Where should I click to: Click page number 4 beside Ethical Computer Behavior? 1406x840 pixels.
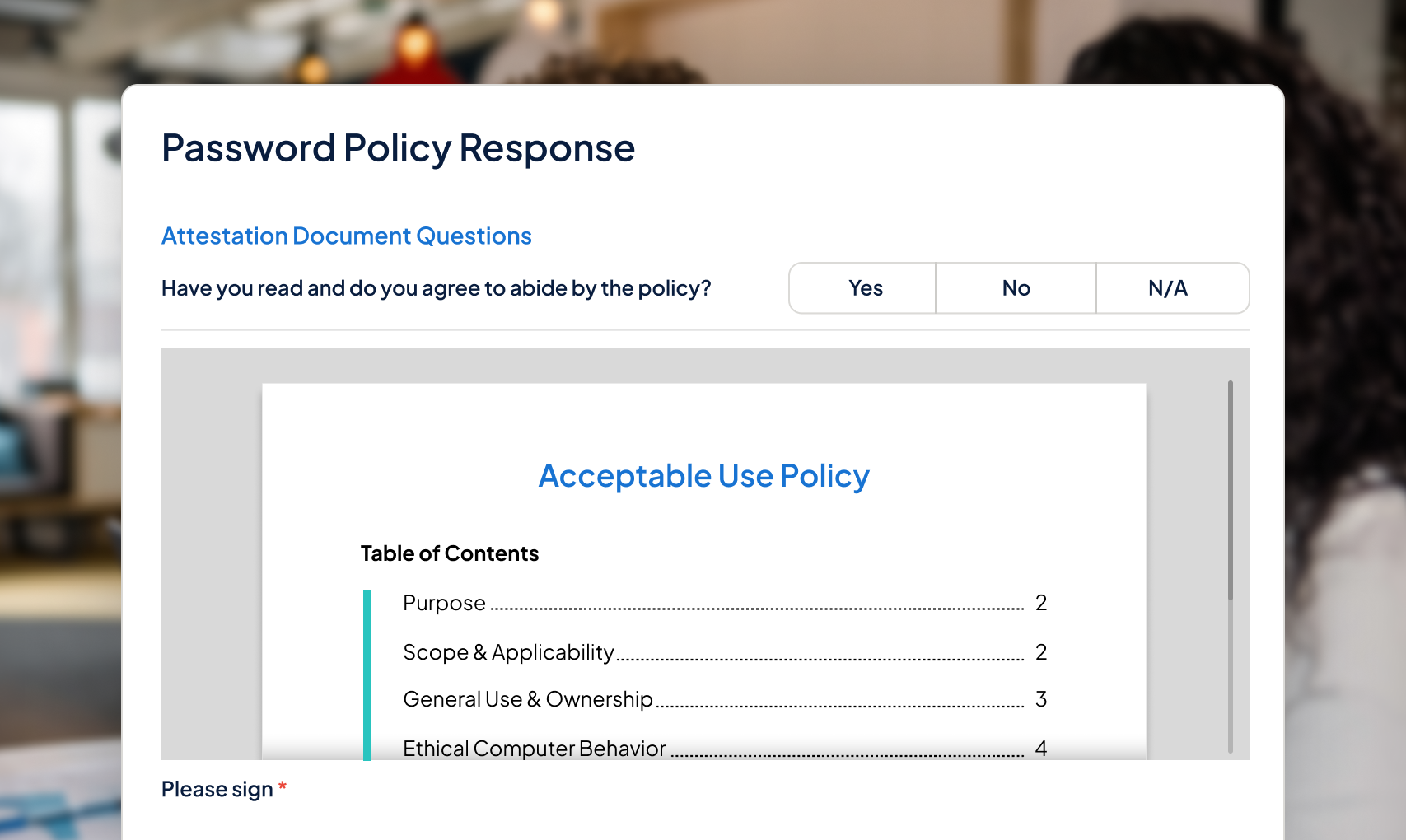1041,749
